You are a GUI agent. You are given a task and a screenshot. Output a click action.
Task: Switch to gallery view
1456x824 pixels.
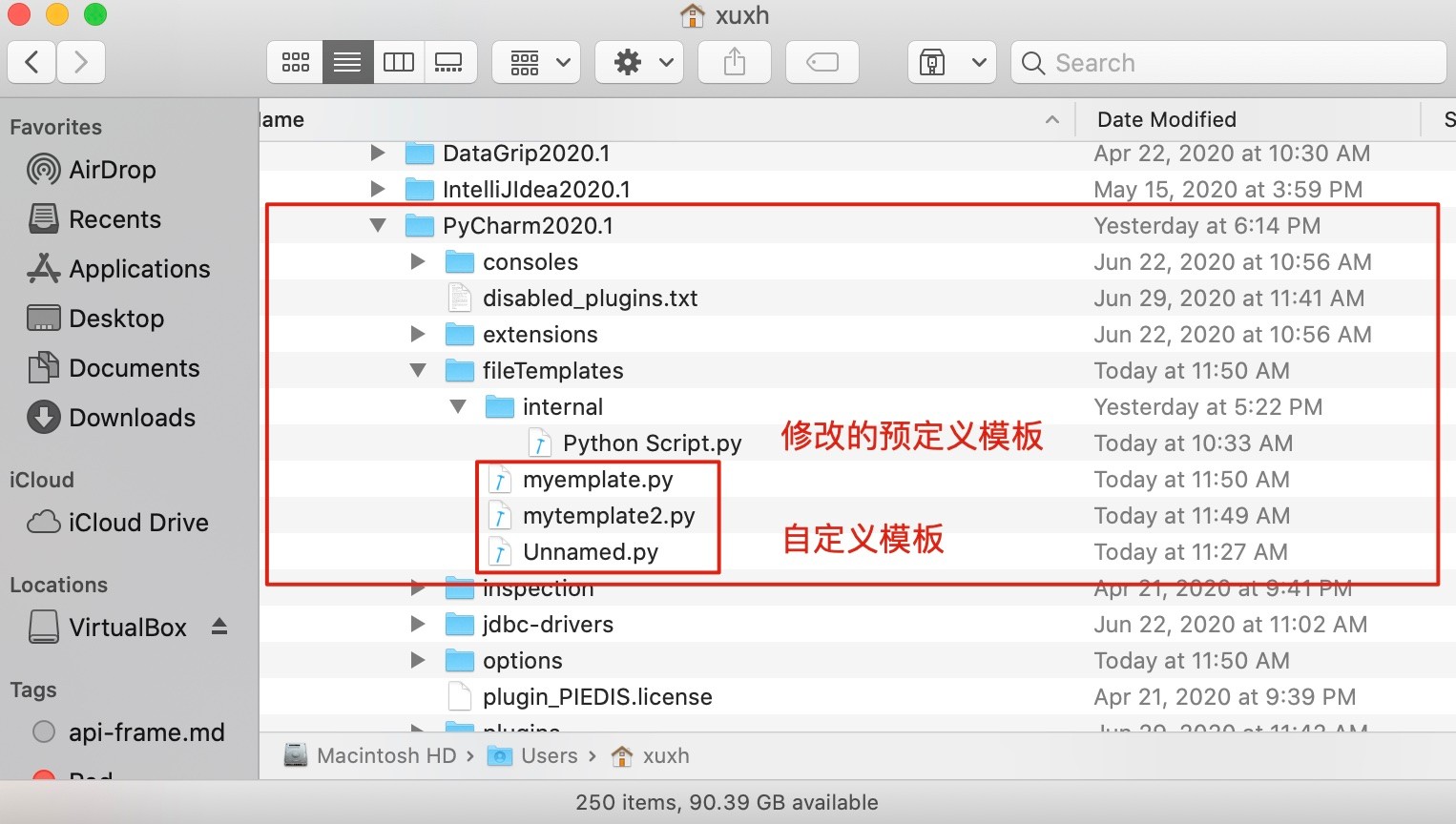pos(450,63)
